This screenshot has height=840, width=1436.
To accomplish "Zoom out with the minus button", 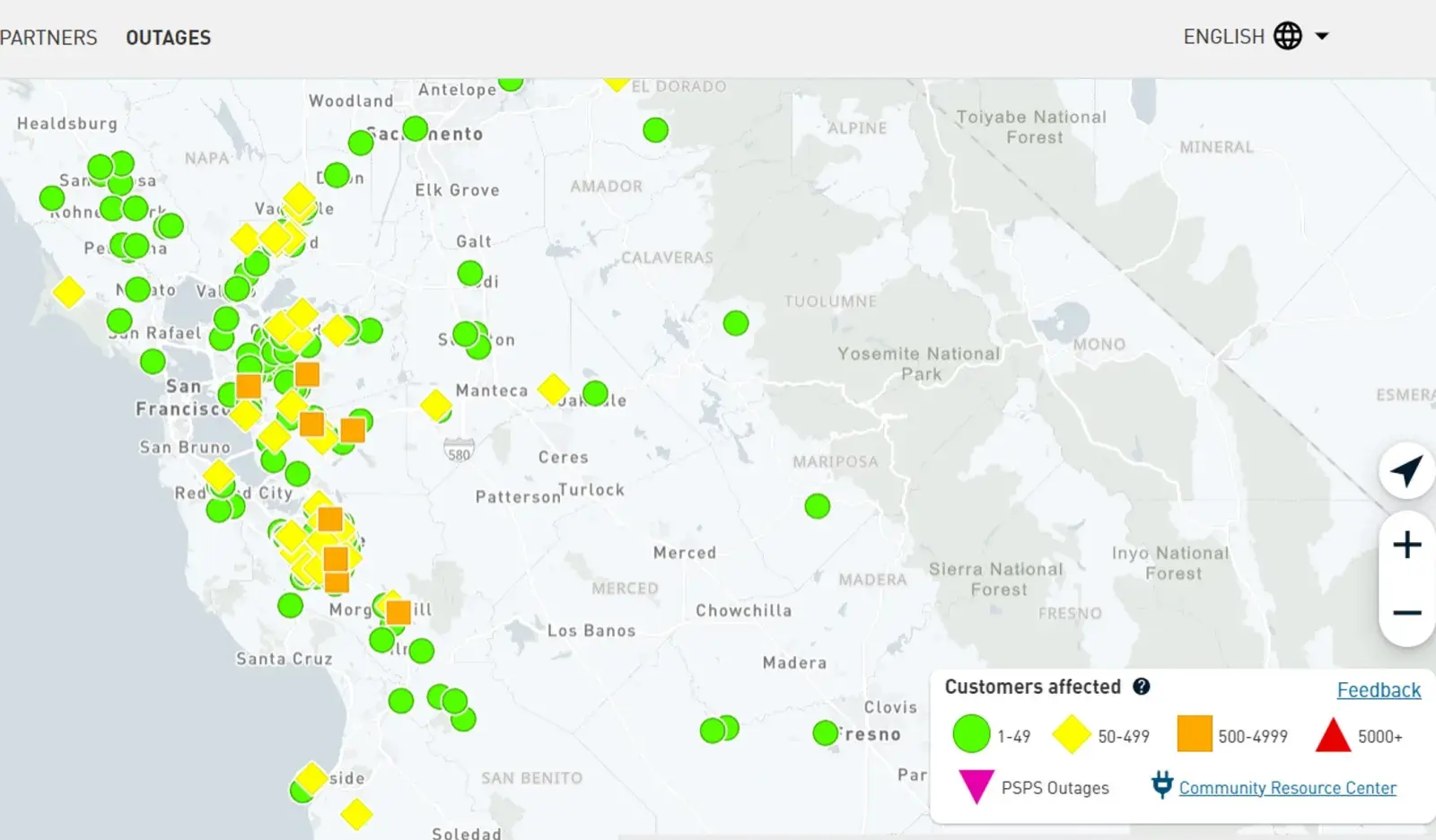I will click(1406, 613).
